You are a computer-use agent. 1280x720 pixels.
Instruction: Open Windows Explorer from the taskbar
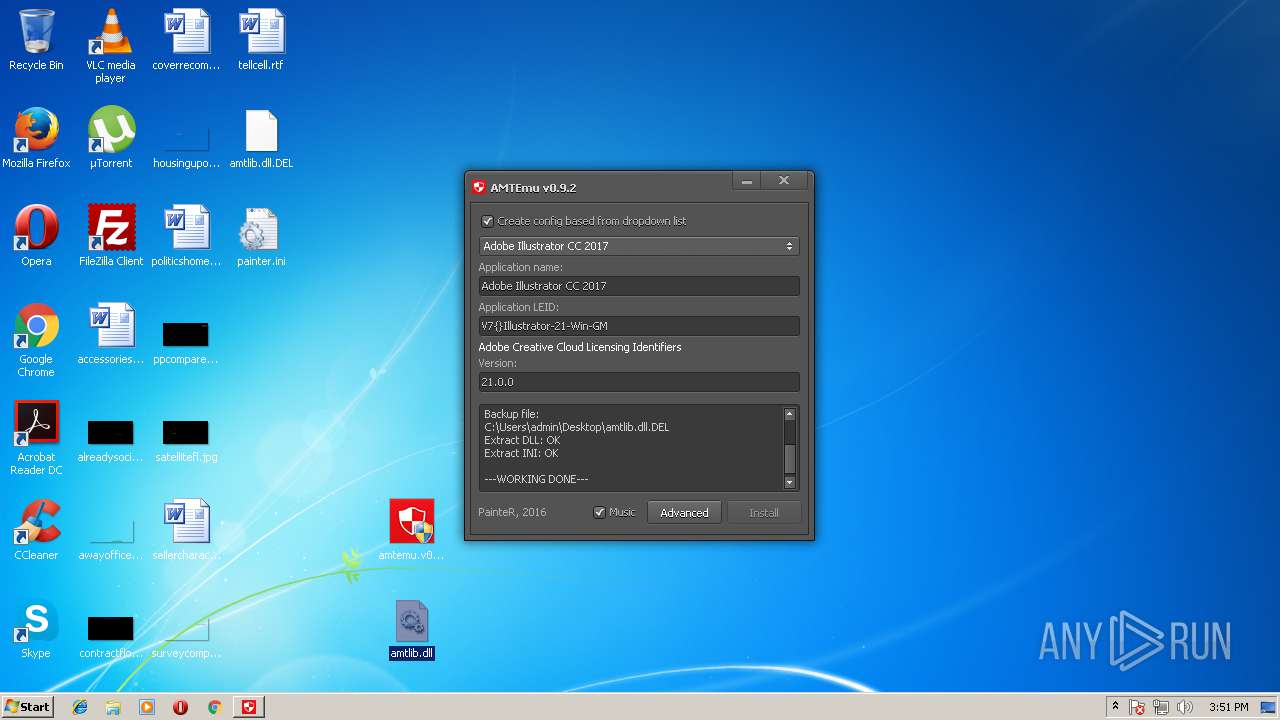click(x=113, y=707)
